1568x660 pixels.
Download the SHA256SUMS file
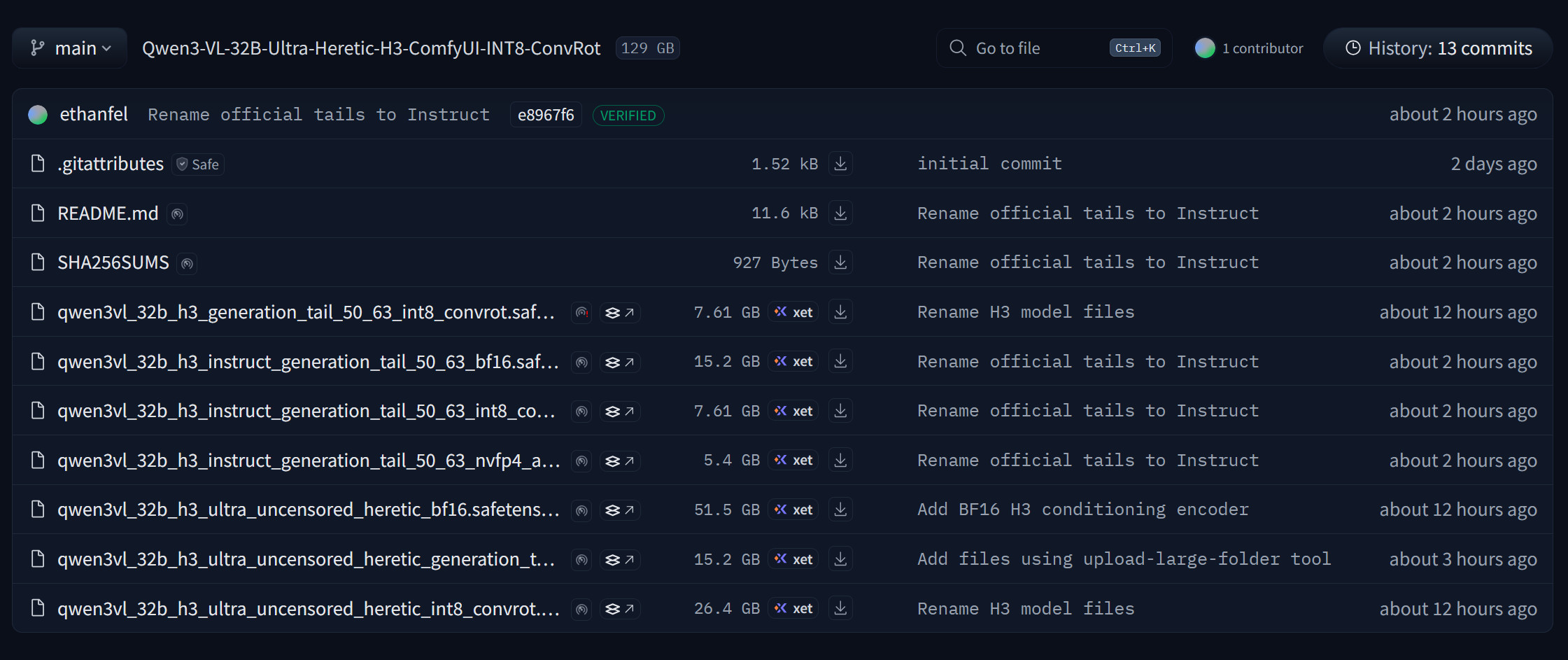840,262
